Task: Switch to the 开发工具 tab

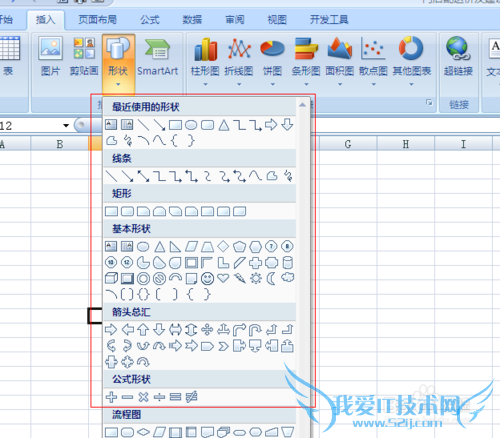Action: coord(329,20)
